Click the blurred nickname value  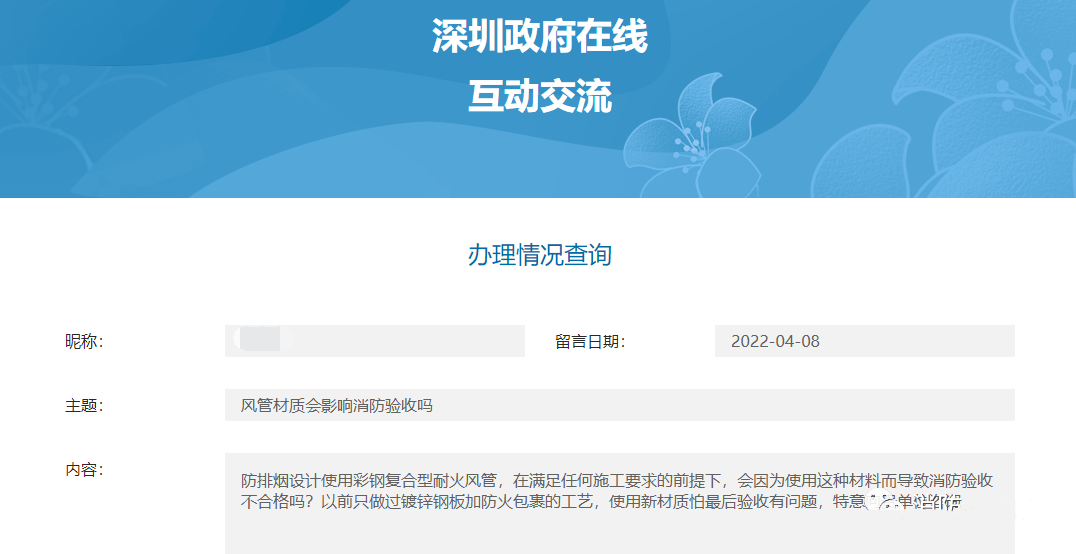[257, 340]
